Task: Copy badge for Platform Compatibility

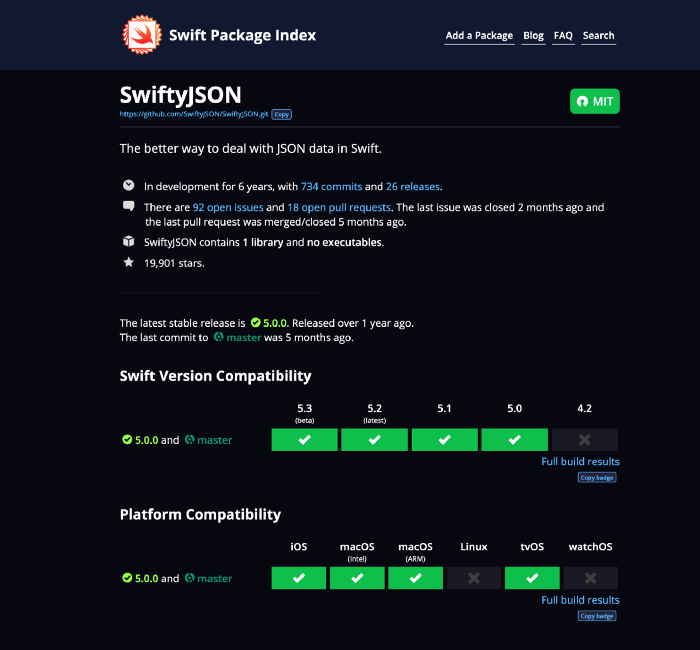Action: coord(597,616)
